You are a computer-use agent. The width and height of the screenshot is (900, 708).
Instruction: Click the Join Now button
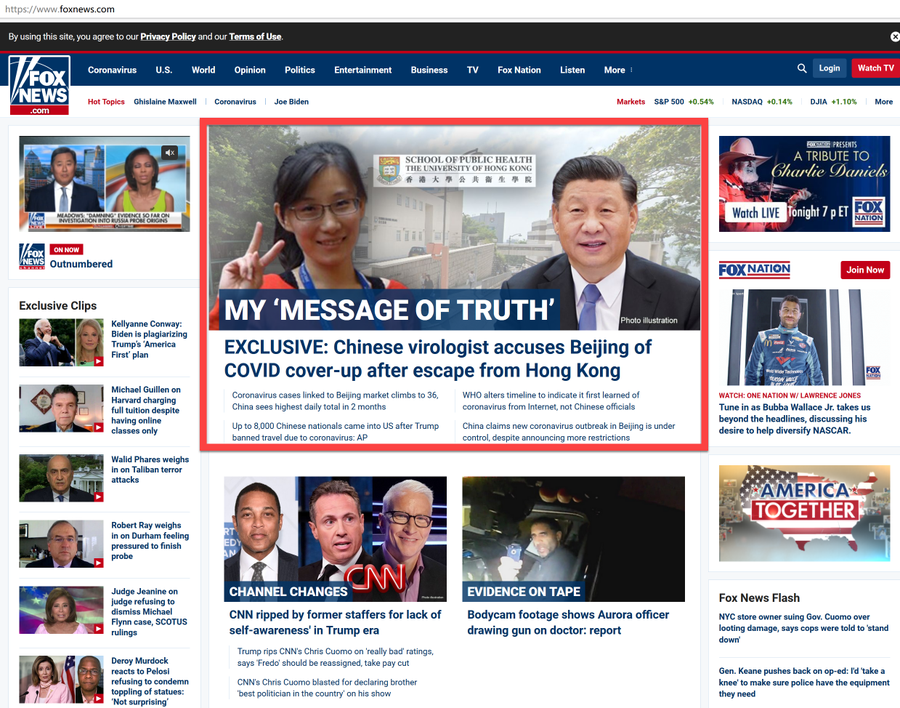click(865, 270)
